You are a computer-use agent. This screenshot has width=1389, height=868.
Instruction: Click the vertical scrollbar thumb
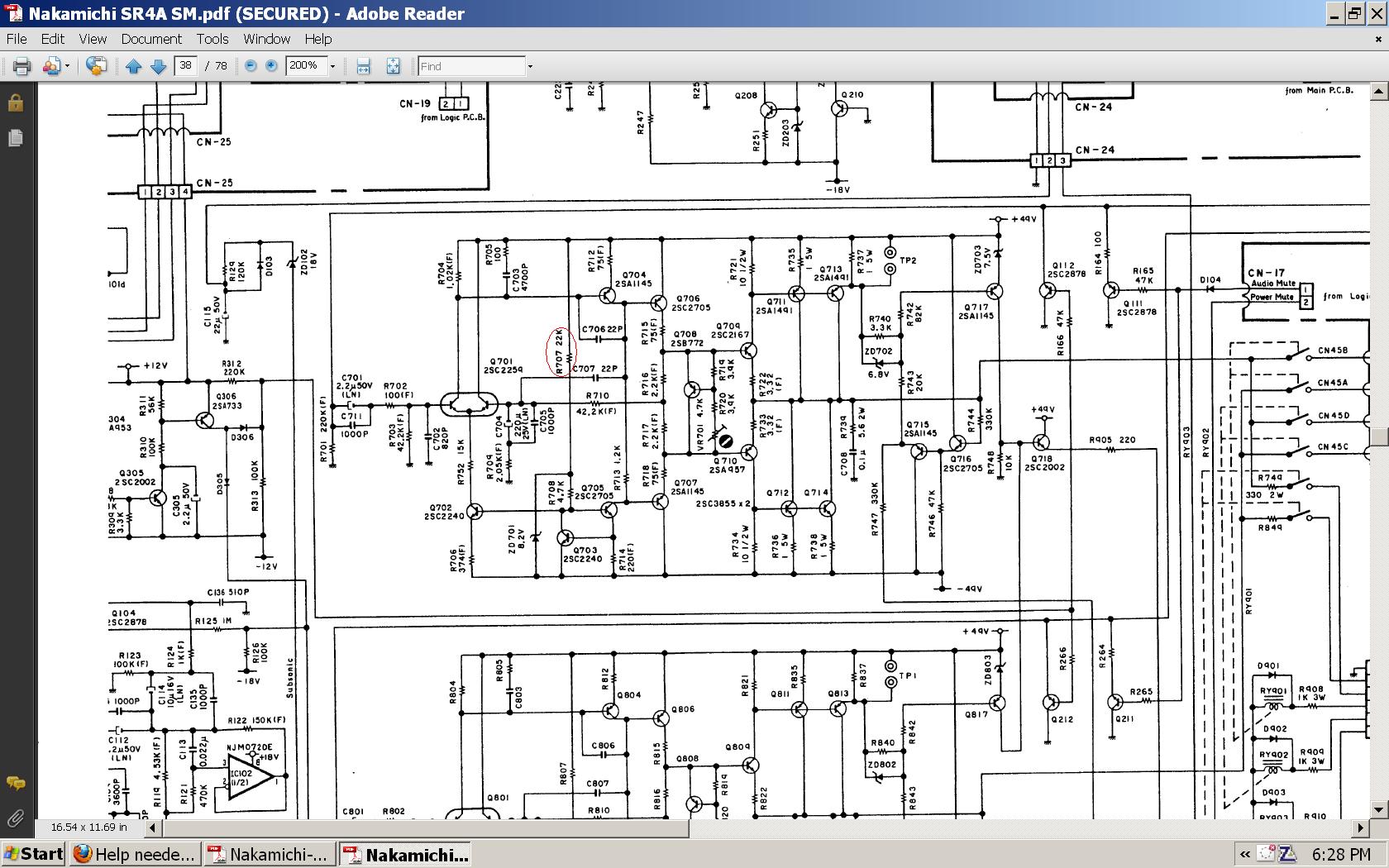point(1379,436)
